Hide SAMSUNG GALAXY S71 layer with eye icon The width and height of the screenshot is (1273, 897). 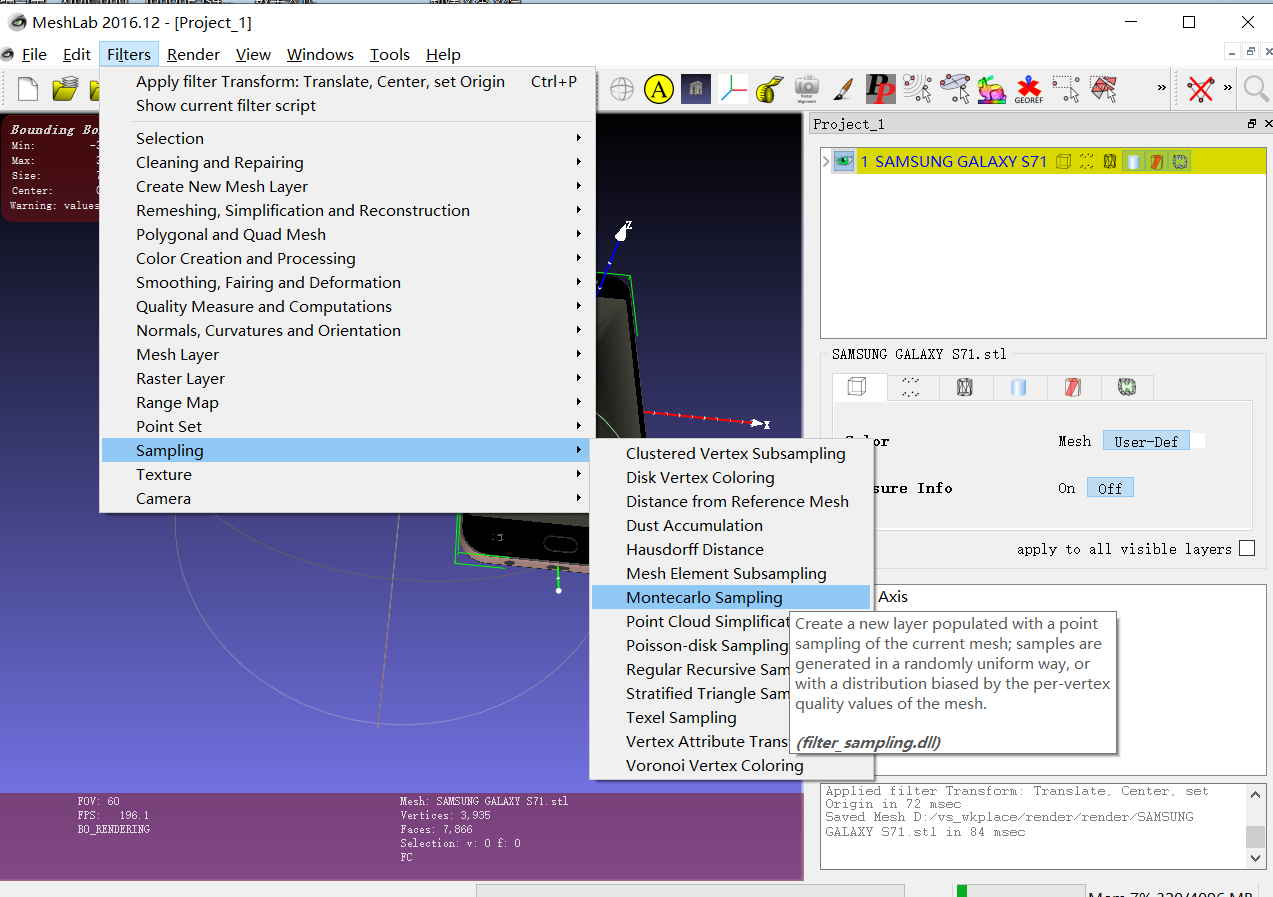[x=844, y=161]
